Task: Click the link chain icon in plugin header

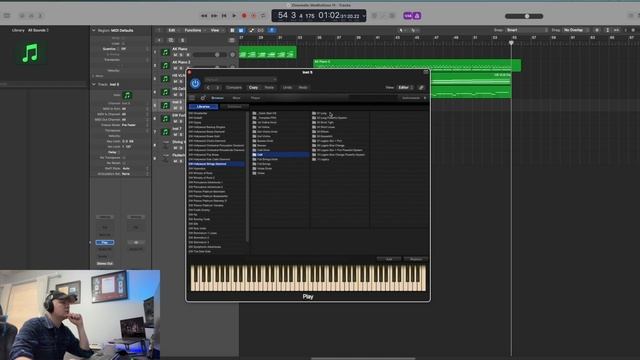Action: [x=421, y=87]
